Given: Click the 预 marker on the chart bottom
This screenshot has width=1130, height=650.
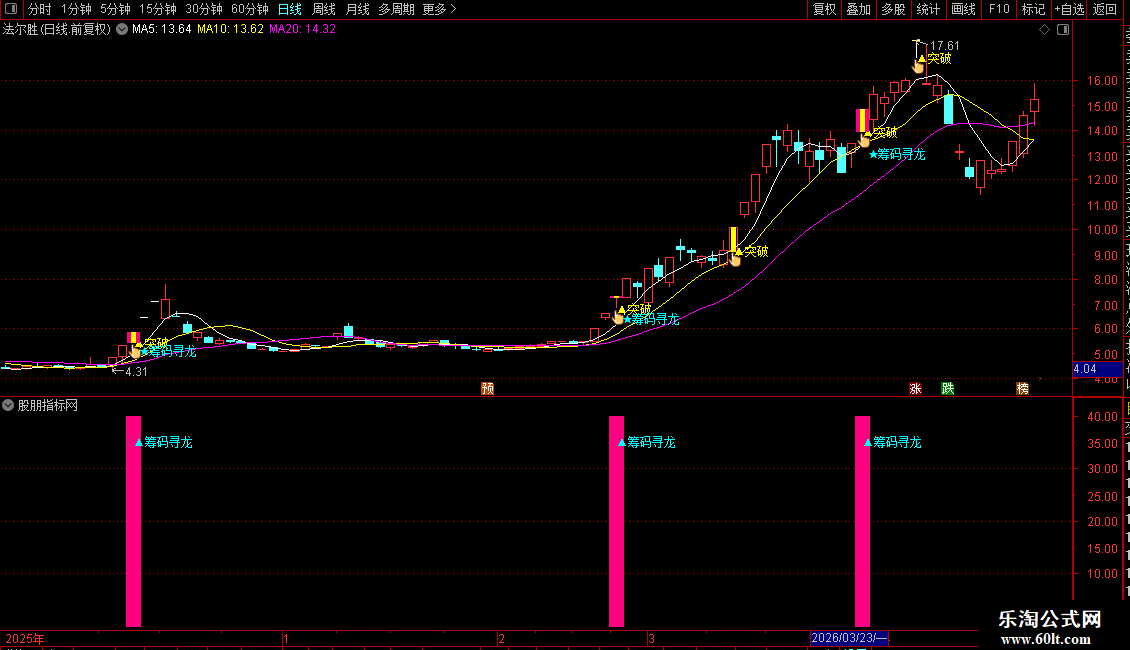Looking at the screenshot, I should tap(488, 388).
